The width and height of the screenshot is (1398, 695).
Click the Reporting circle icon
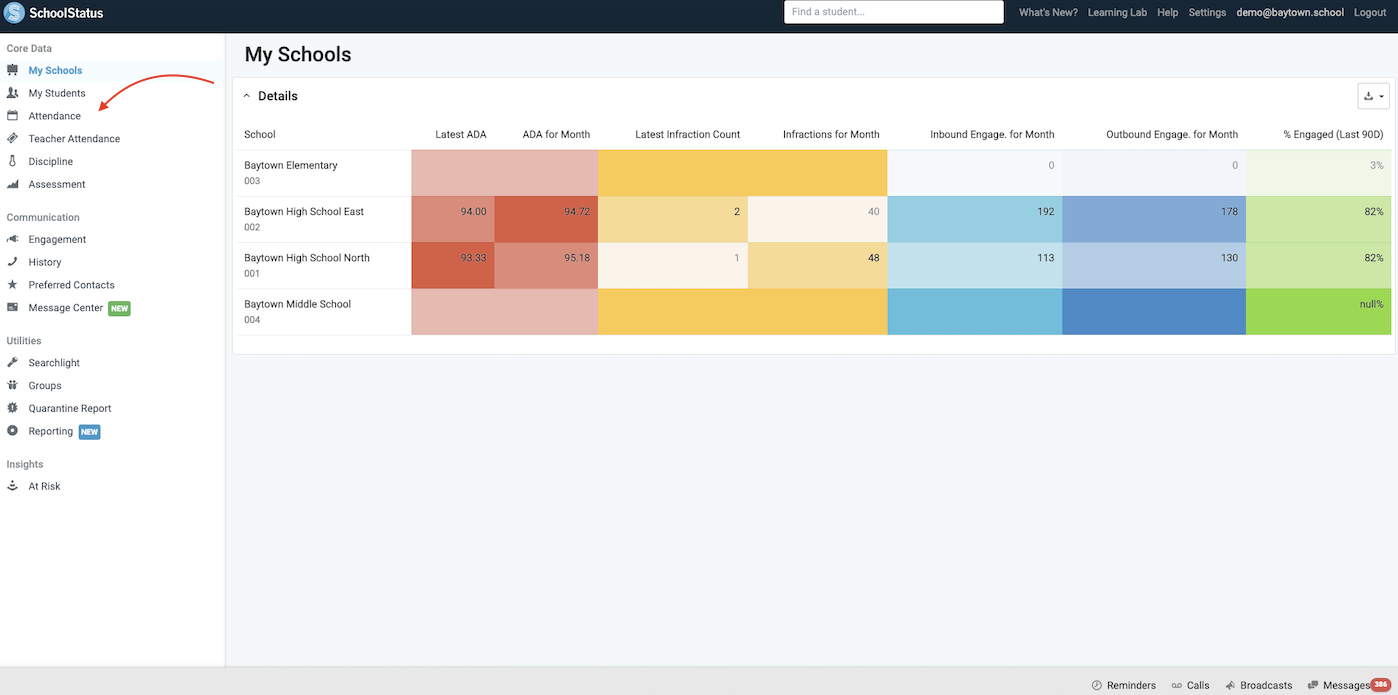13,431
